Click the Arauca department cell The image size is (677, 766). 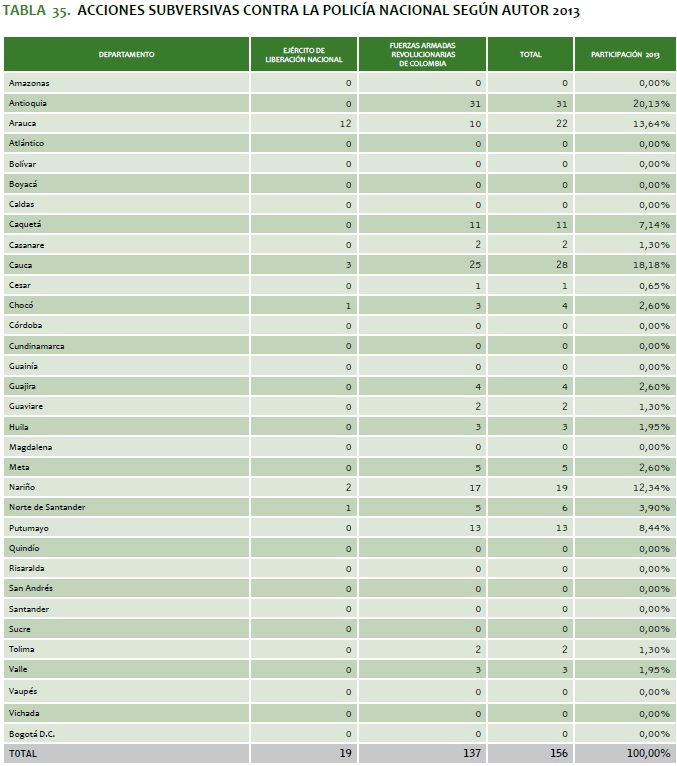point(24,123)
